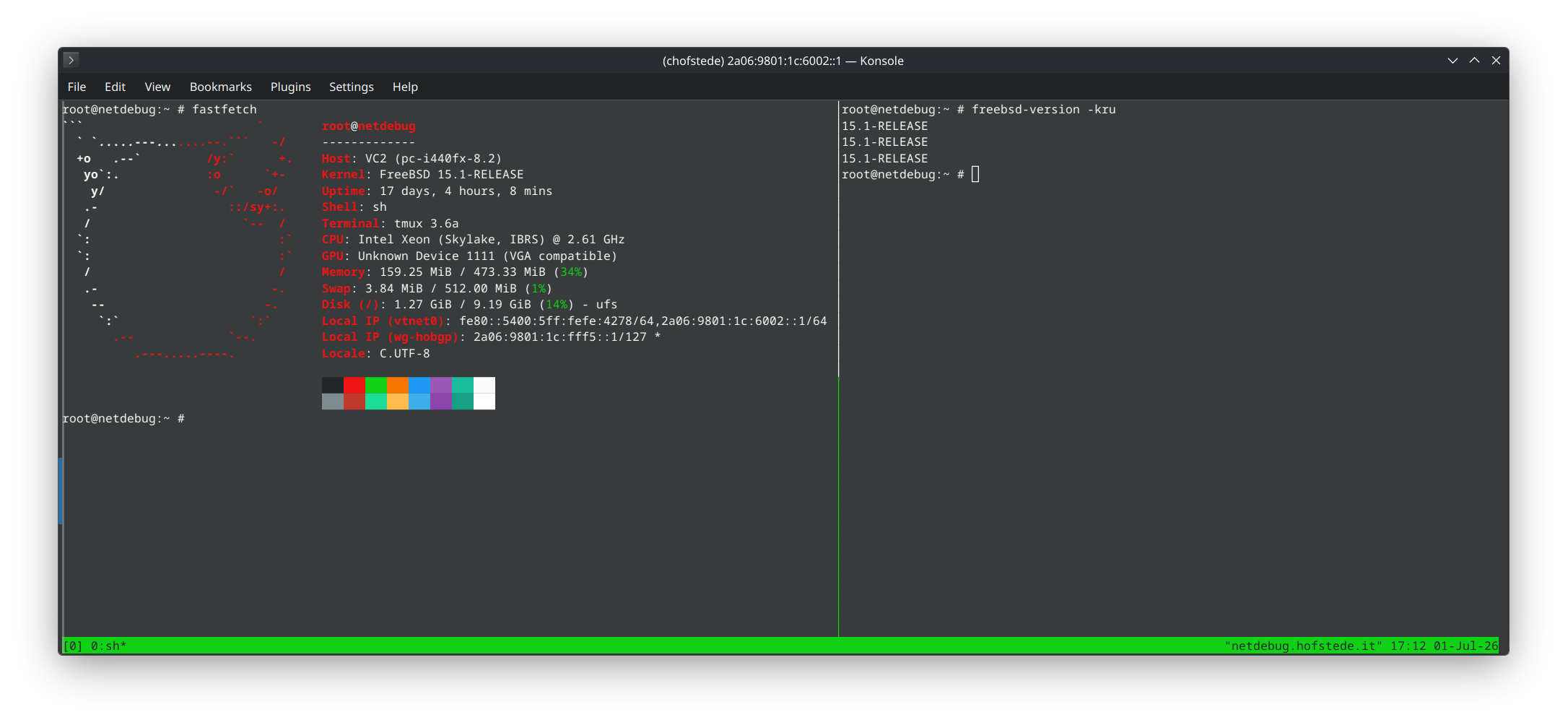The width and height of the screenshot is (1568, 725).
Task: Click the 'Shell: sh' line
Action: point(354,207)
